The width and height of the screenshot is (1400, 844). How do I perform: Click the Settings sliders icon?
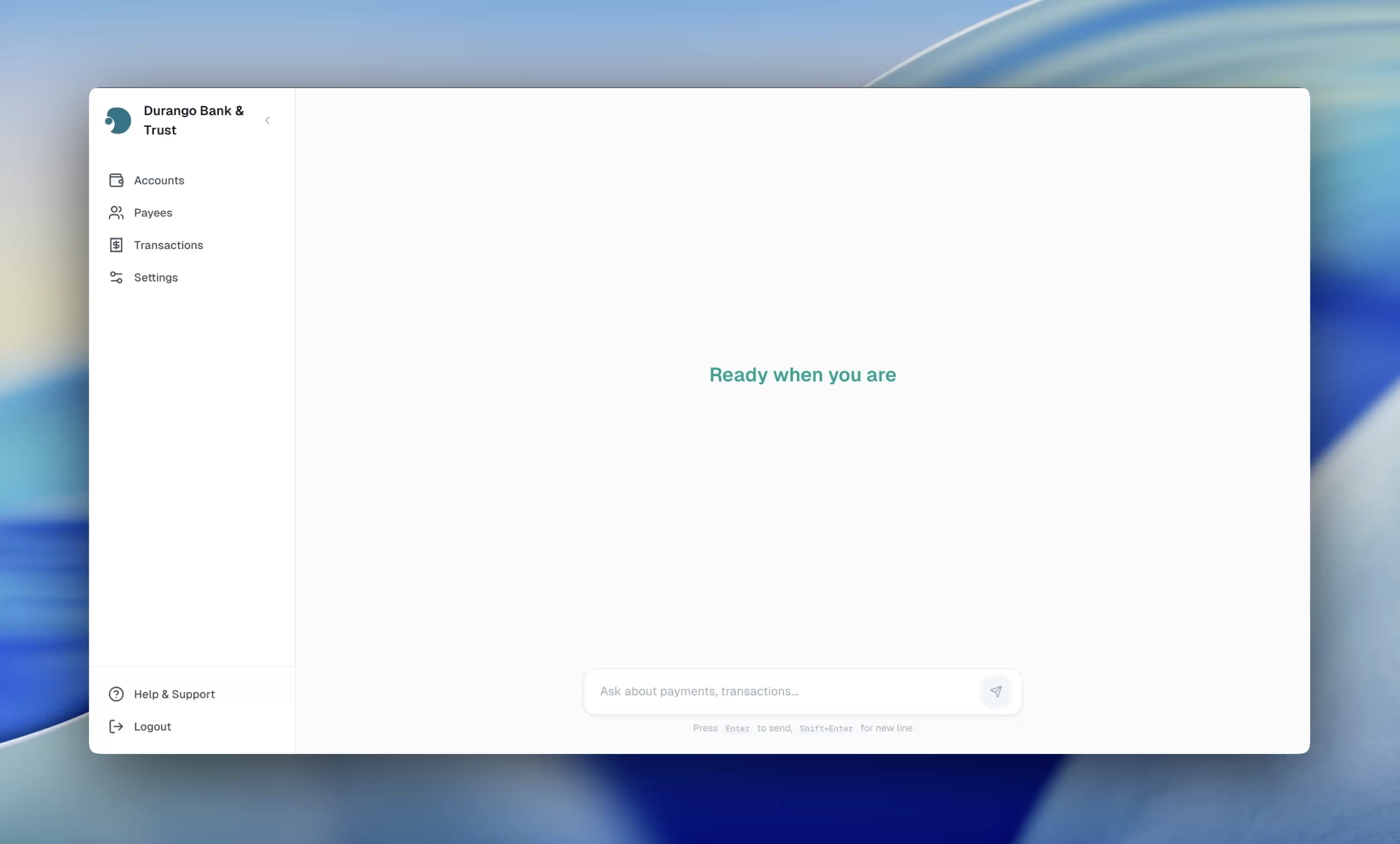pos(116,277)
